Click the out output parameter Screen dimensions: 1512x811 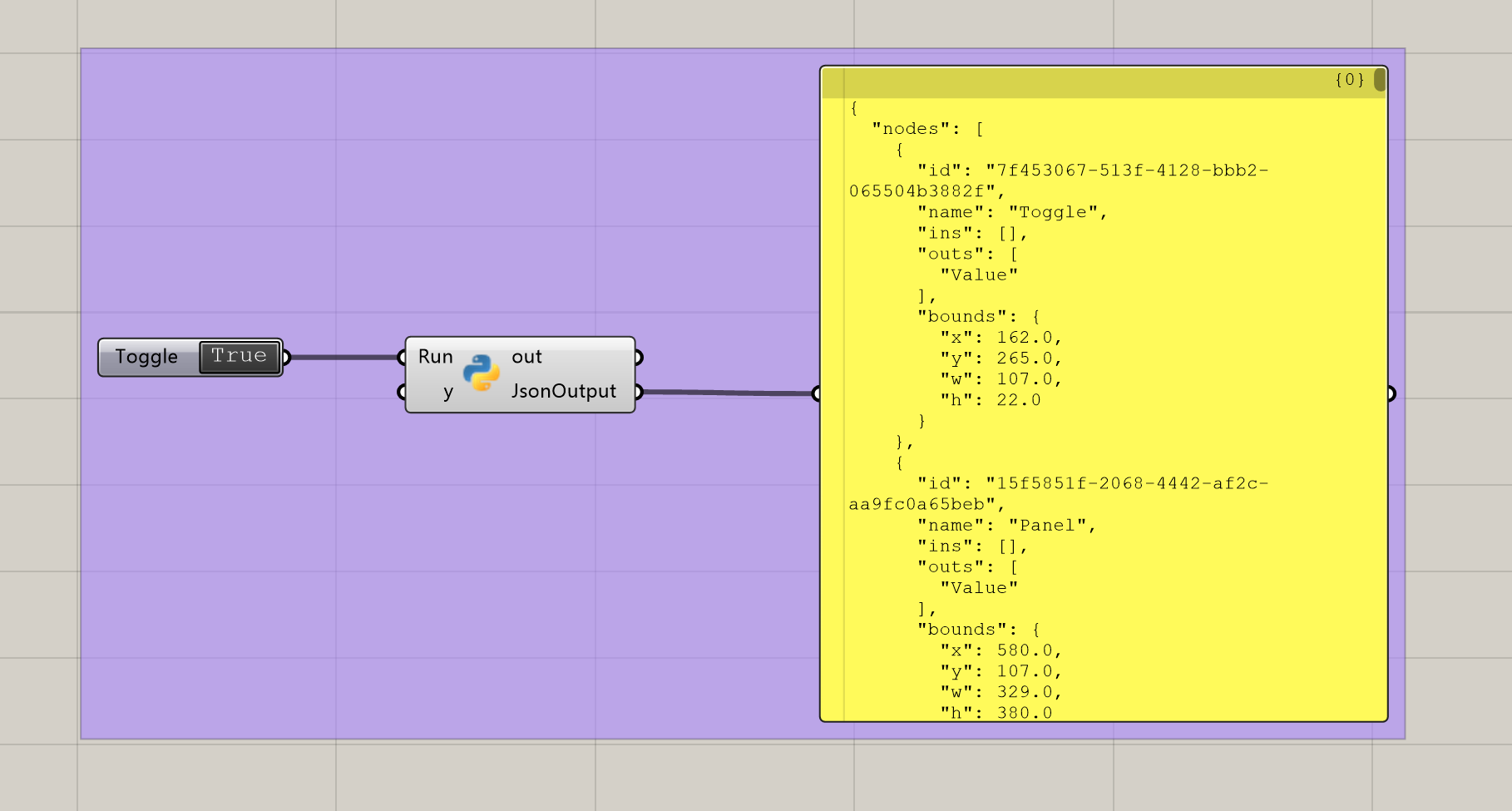(x=526, y=357)
